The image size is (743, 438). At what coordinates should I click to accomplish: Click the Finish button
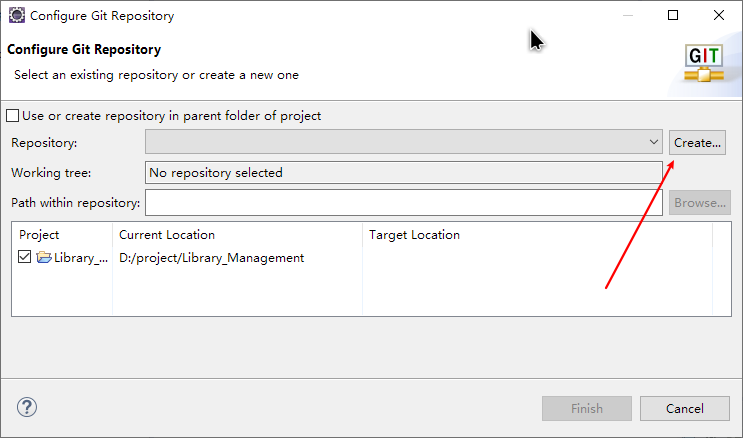(587, 409)
